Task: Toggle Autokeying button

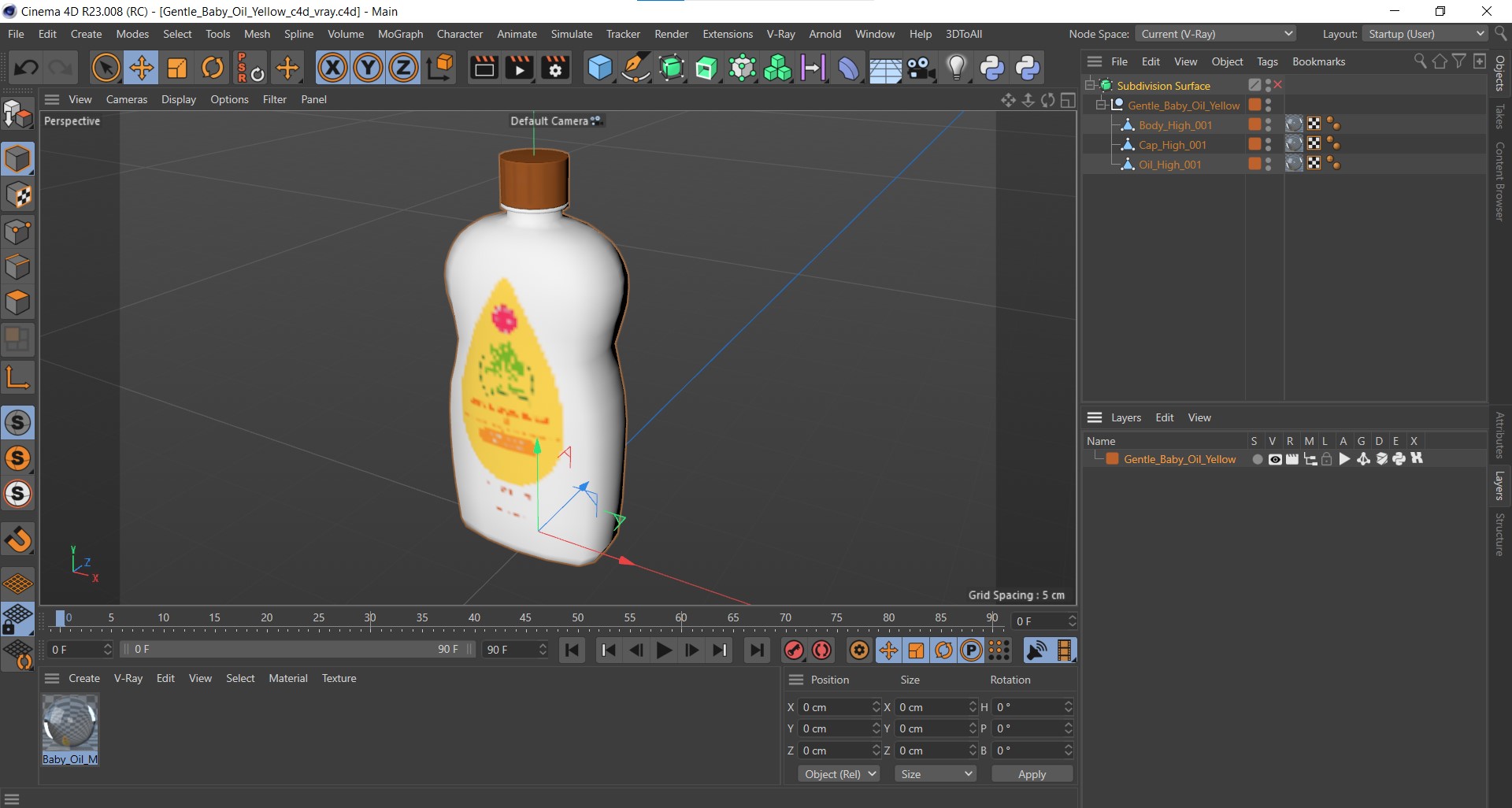Action: [822, 650]
